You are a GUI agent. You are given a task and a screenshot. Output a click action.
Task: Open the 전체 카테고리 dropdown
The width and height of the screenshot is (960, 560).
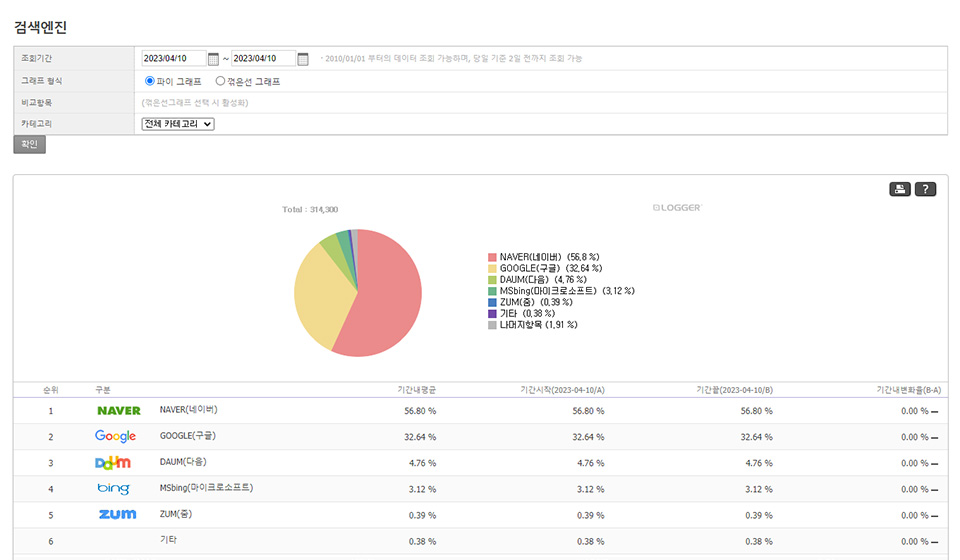tap(178, 124)
